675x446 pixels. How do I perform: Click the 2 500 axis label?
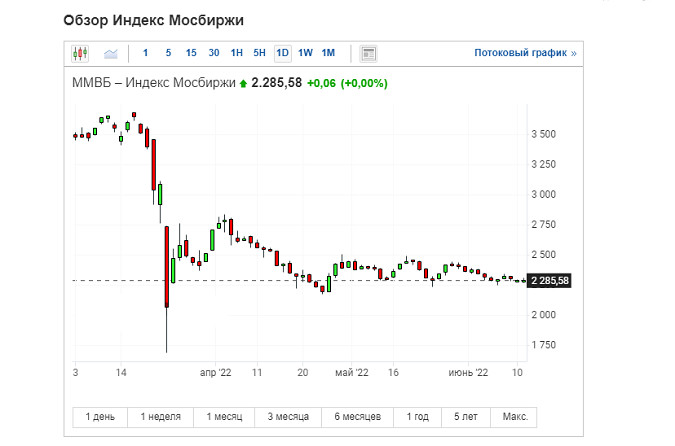click(543, 255)
